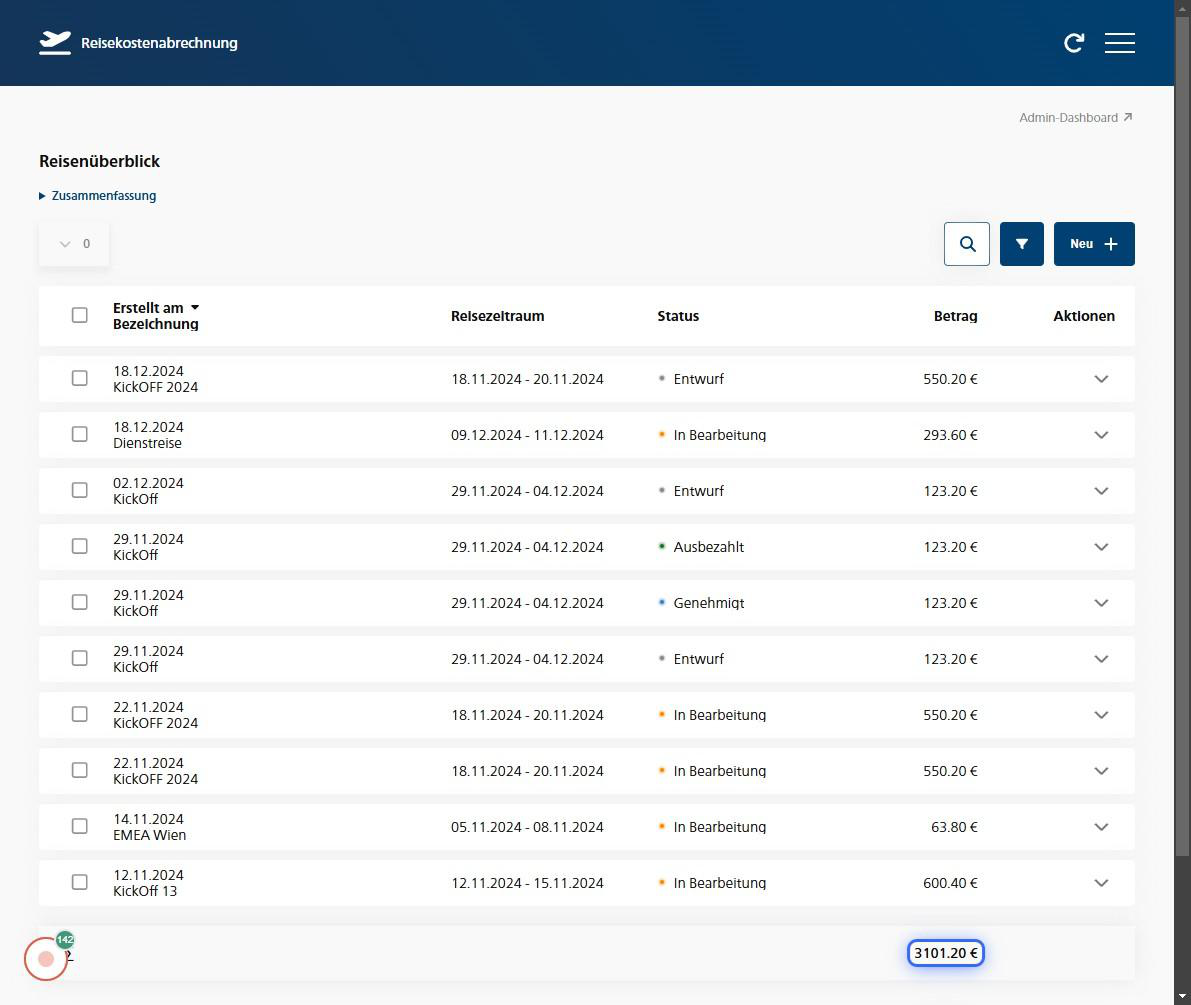1191x1005 pixels.
Task: Create a new trip with Neu button
Action: pos(1094,244)
